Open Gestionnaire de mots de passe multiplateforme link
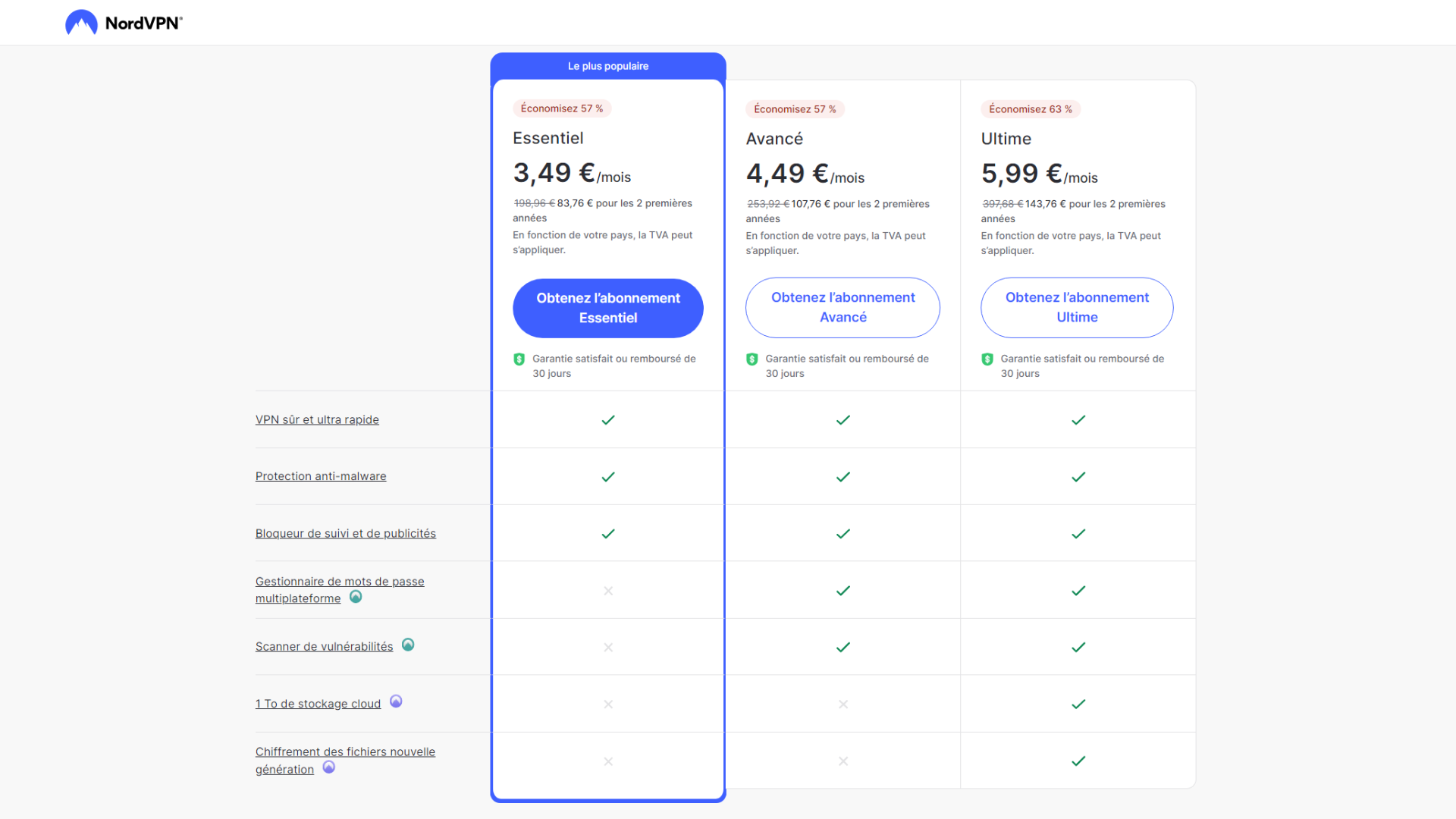Viewport: 1456px width, 819px height. [x=340, y=590]
